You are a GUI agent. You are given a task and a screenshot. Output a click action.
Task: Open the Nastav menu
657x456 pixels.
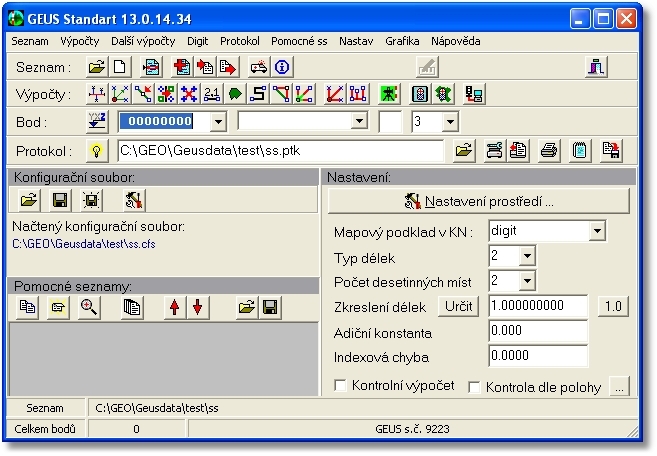pyautogui.click(x=356, y=41)
